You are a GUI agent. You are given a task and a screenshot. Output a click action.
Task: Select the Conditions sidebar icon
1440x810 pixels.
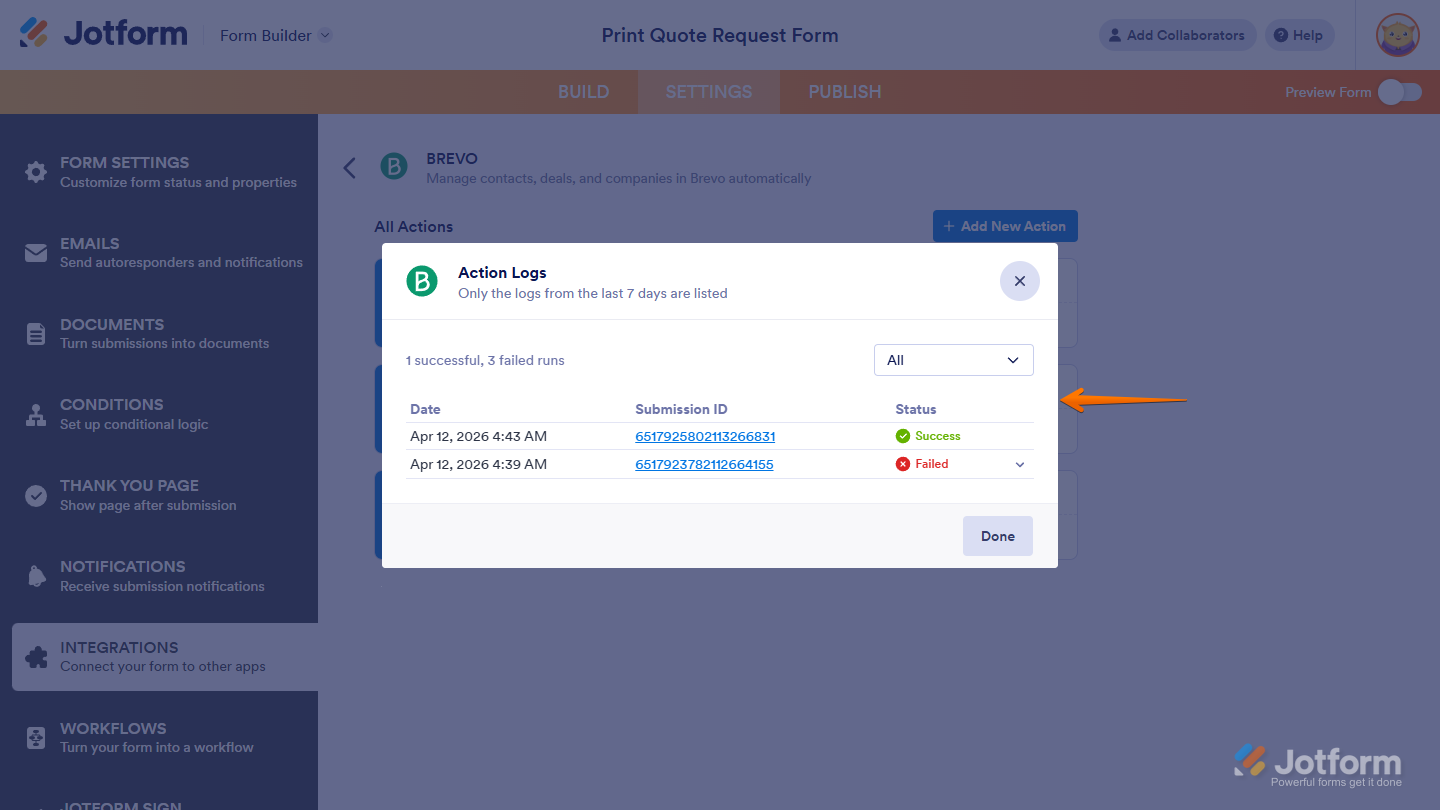tap(36, 414)
